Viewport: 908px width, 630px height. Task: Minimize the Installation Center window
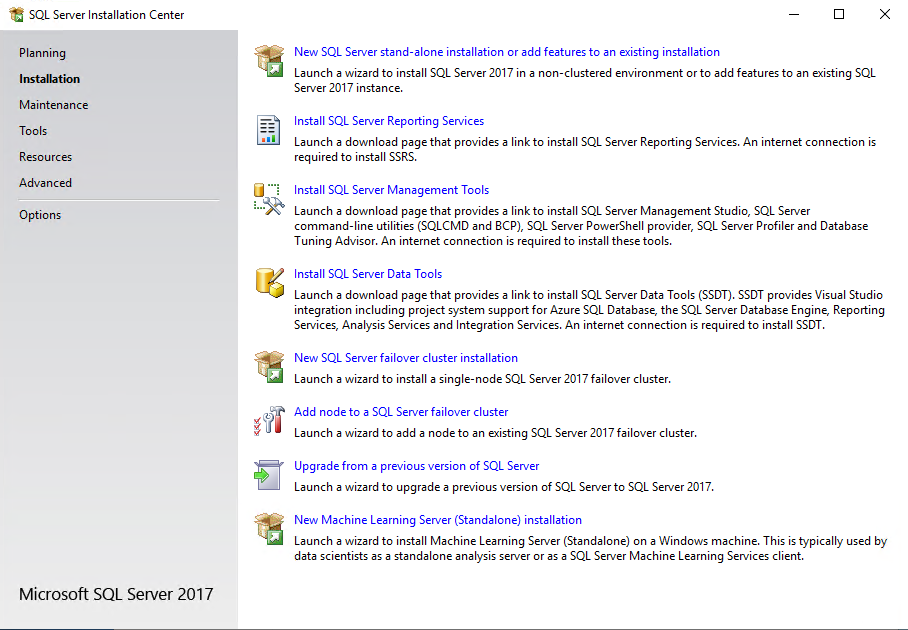coord(794,14)
